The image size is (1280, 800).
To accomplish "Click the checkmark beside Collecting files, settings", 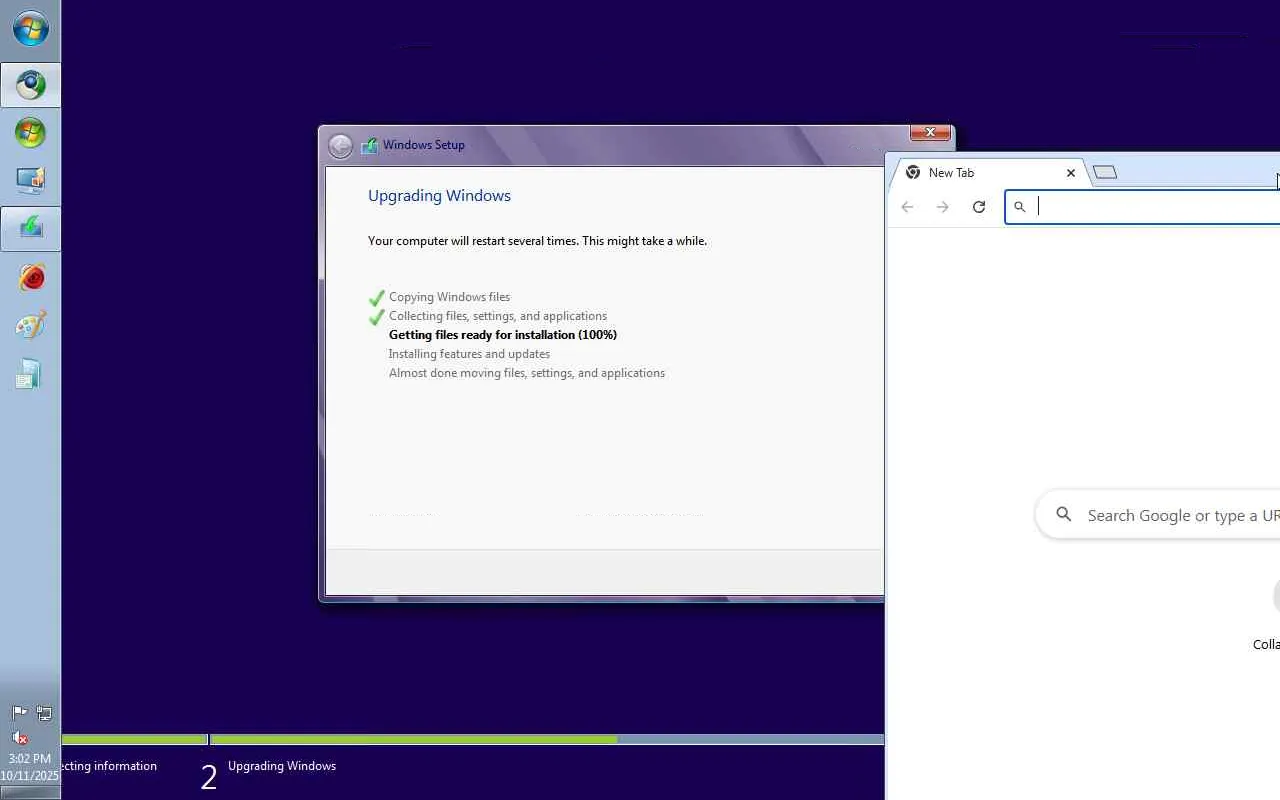I will [377, 317].
